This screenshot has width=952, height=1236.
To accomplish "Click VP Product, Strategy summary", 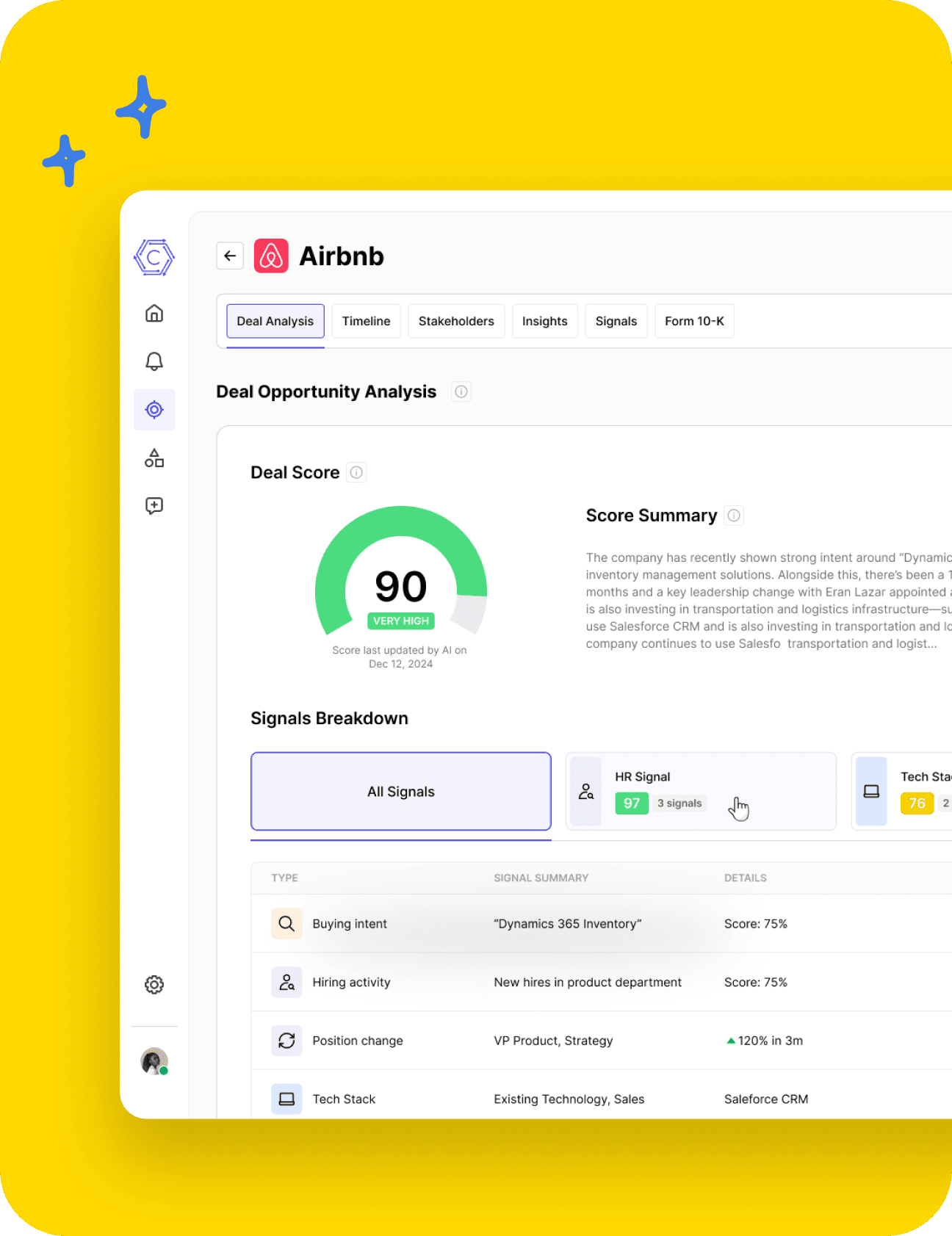I will [553, 1041].
